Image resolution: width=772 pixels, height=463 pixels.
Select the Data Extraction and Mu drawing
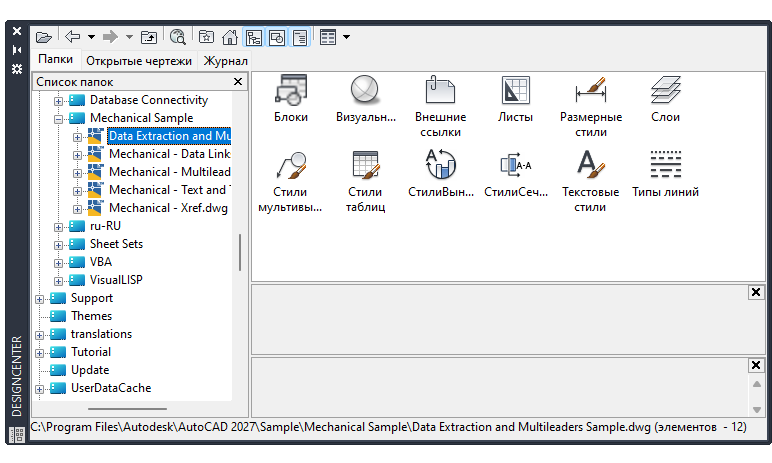coord(169,136)
